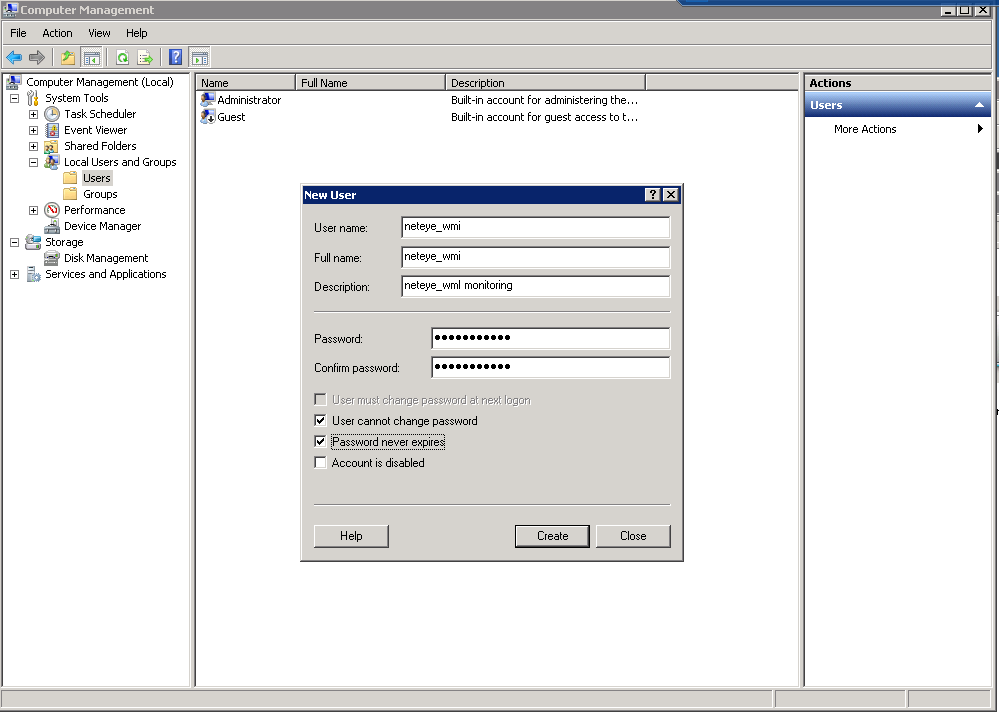The width and height of the screenshot is (999, 712).
Task: Click the Close button in dialog
Action: click(633, 536)
